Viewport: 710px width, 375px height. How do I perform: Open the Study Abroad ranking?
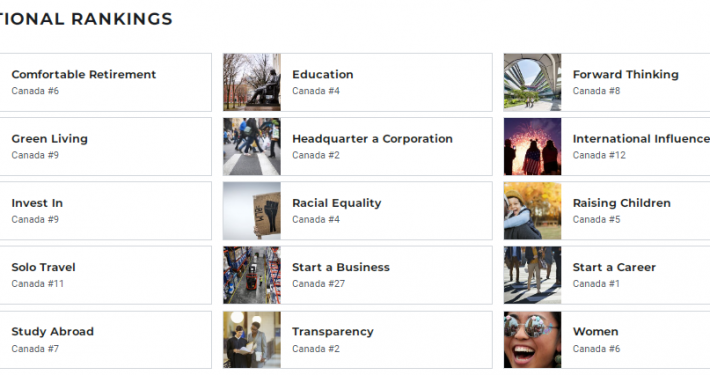(106, 340)
